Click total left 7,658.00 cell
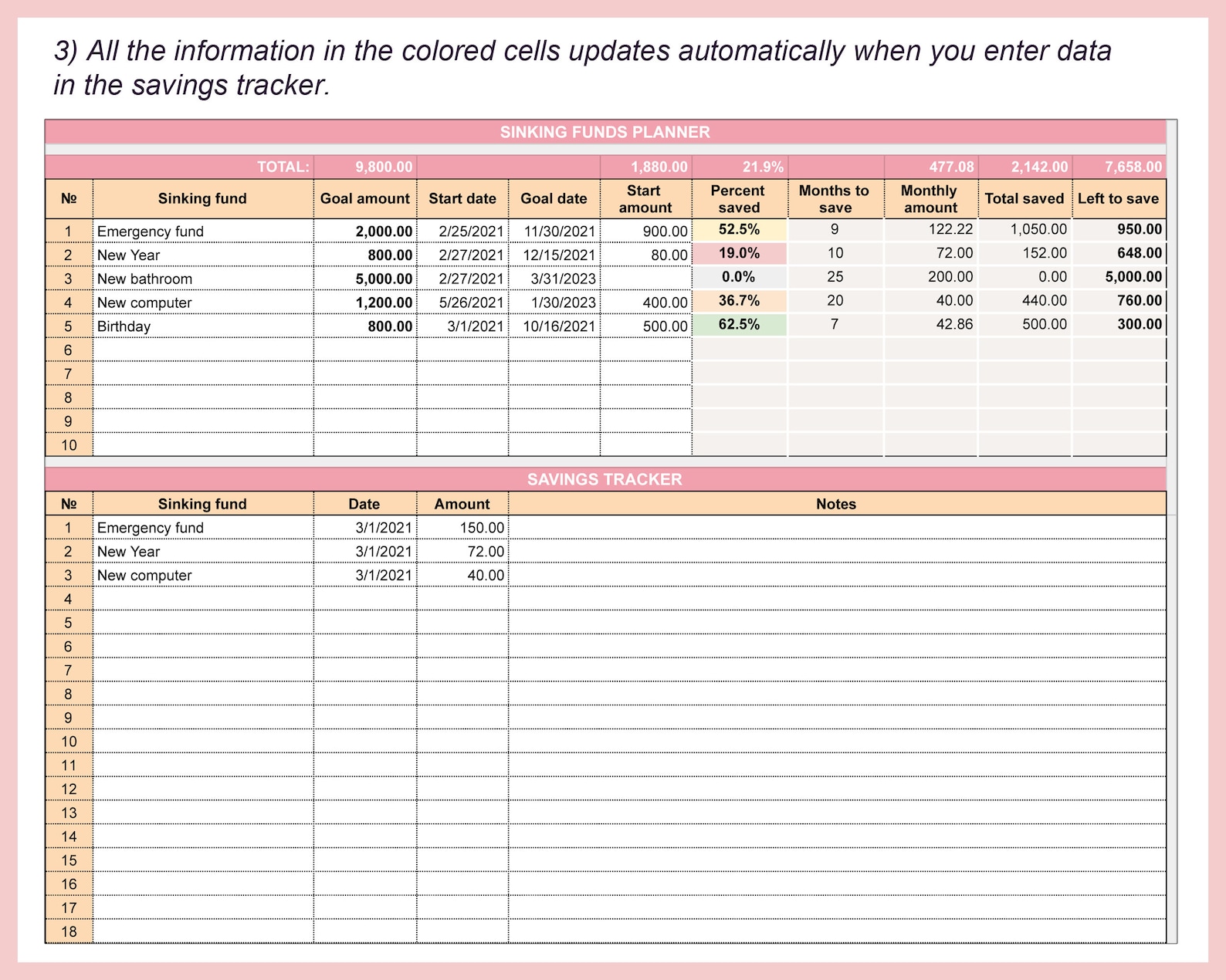Viewport: 1226px width, 980px height. pyautogui.click(x=1119, y=167)
